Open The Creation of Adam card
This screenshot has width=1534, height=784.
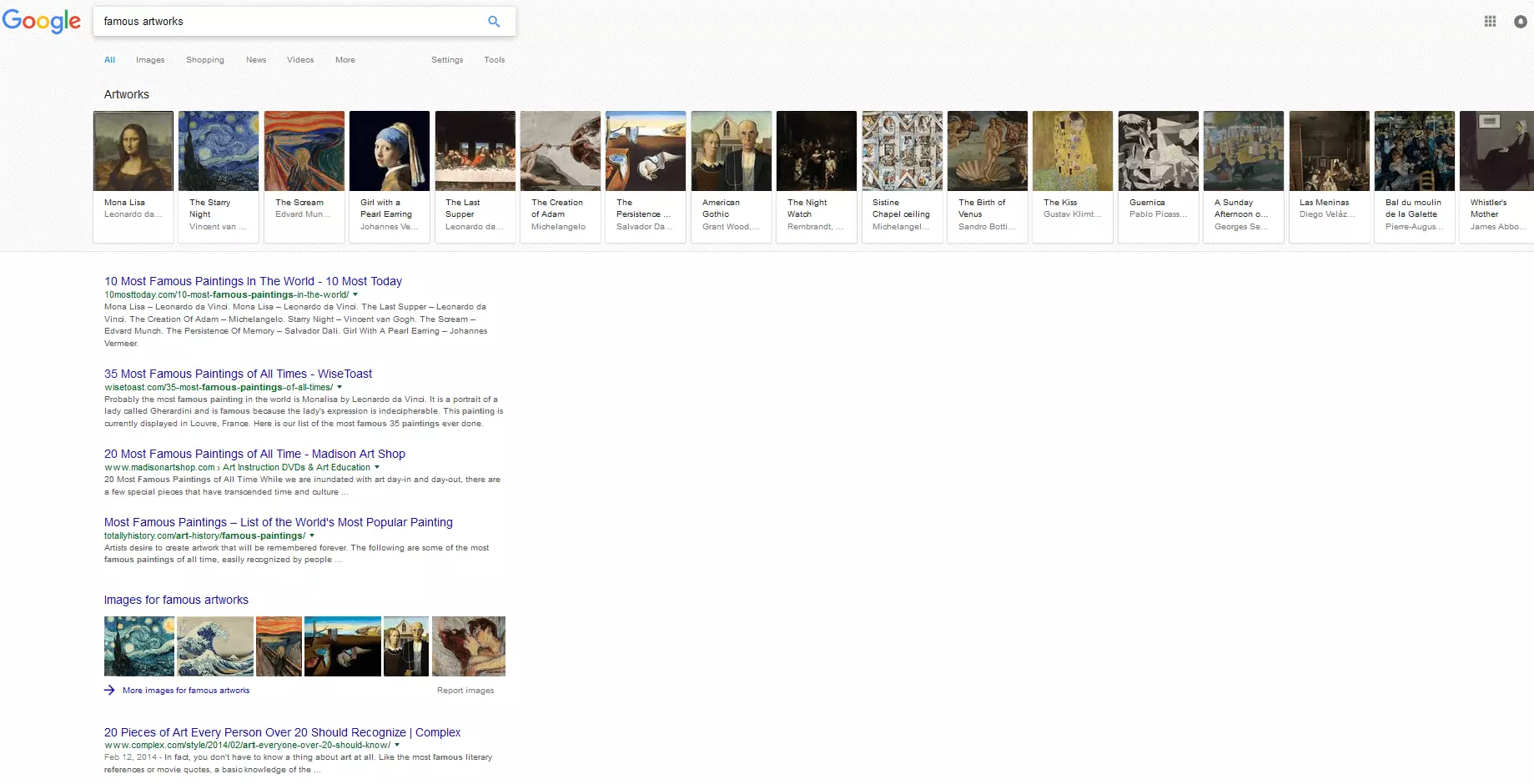[561, 177]
